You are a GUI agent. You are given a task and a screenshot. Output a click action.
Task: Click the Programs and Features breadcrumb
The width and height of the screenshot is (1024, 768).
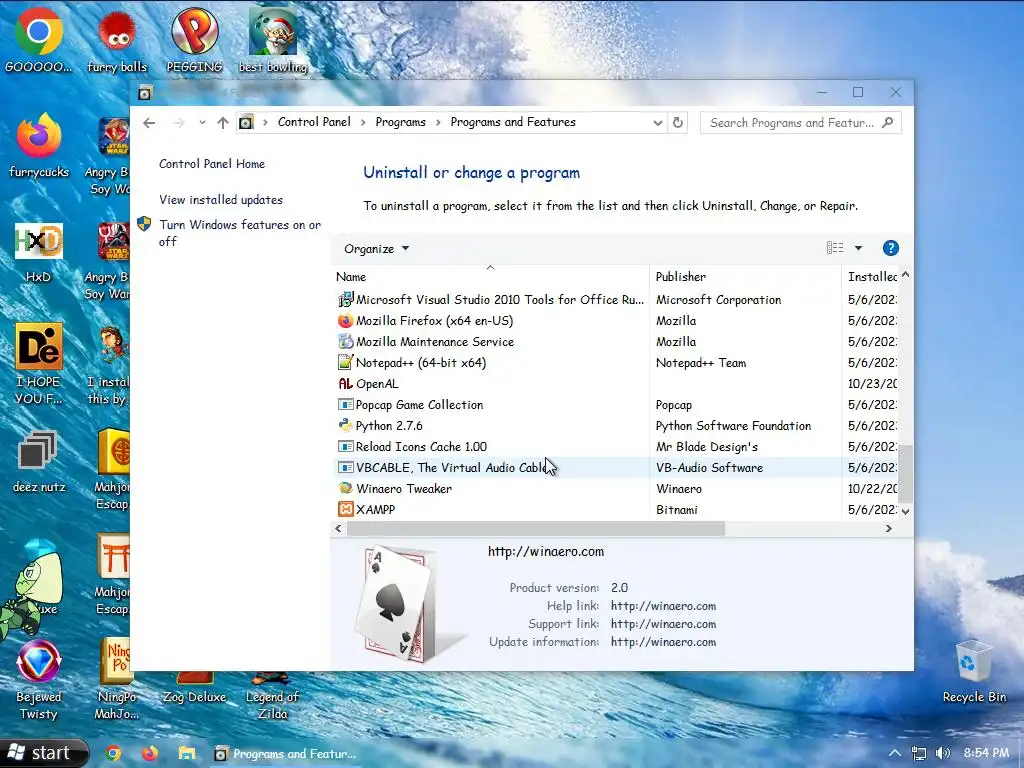513,122
